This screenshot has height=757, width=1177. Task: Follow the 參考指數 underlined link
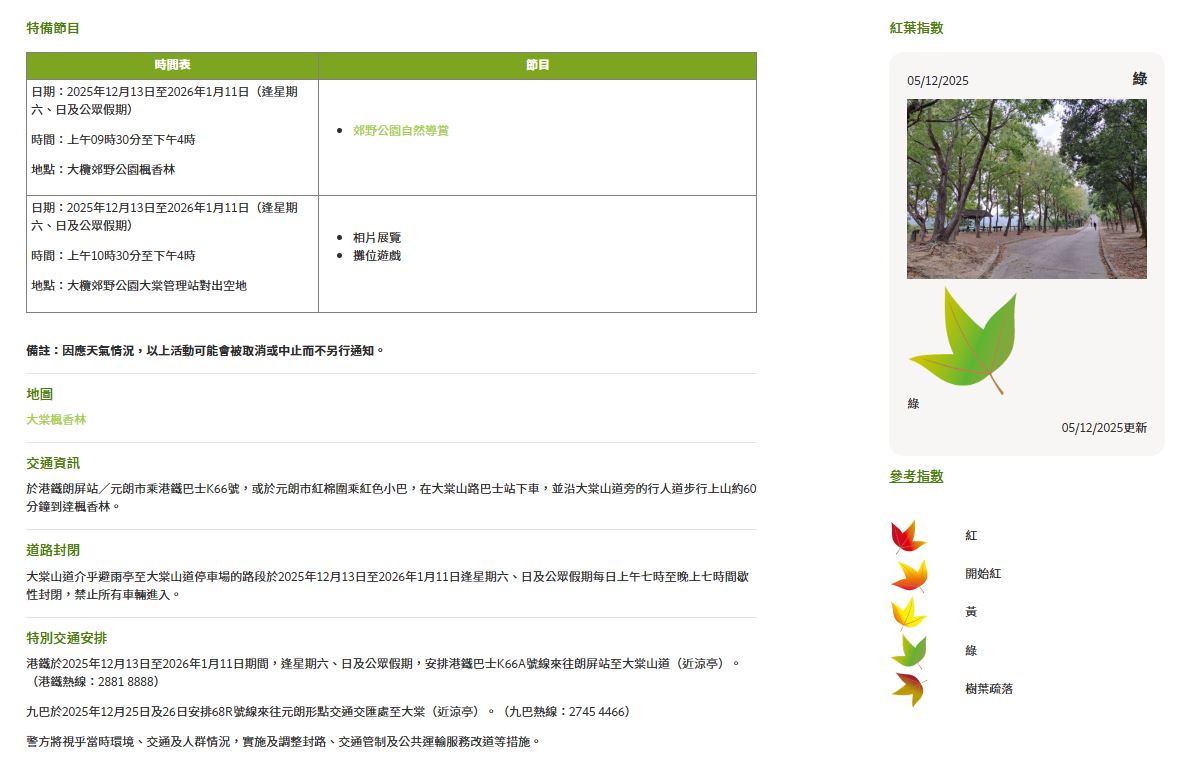click(x=916, y=476)
